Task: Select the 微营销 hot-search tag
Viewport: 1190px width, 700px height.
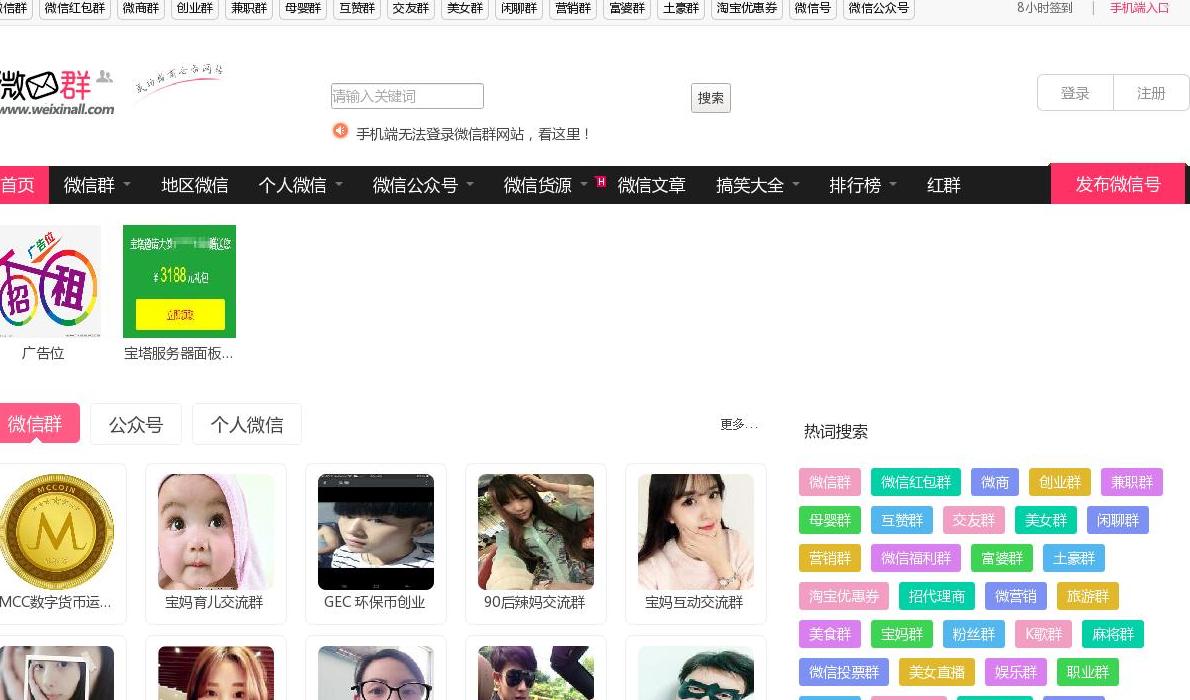Action: [x=1015, y=596]
